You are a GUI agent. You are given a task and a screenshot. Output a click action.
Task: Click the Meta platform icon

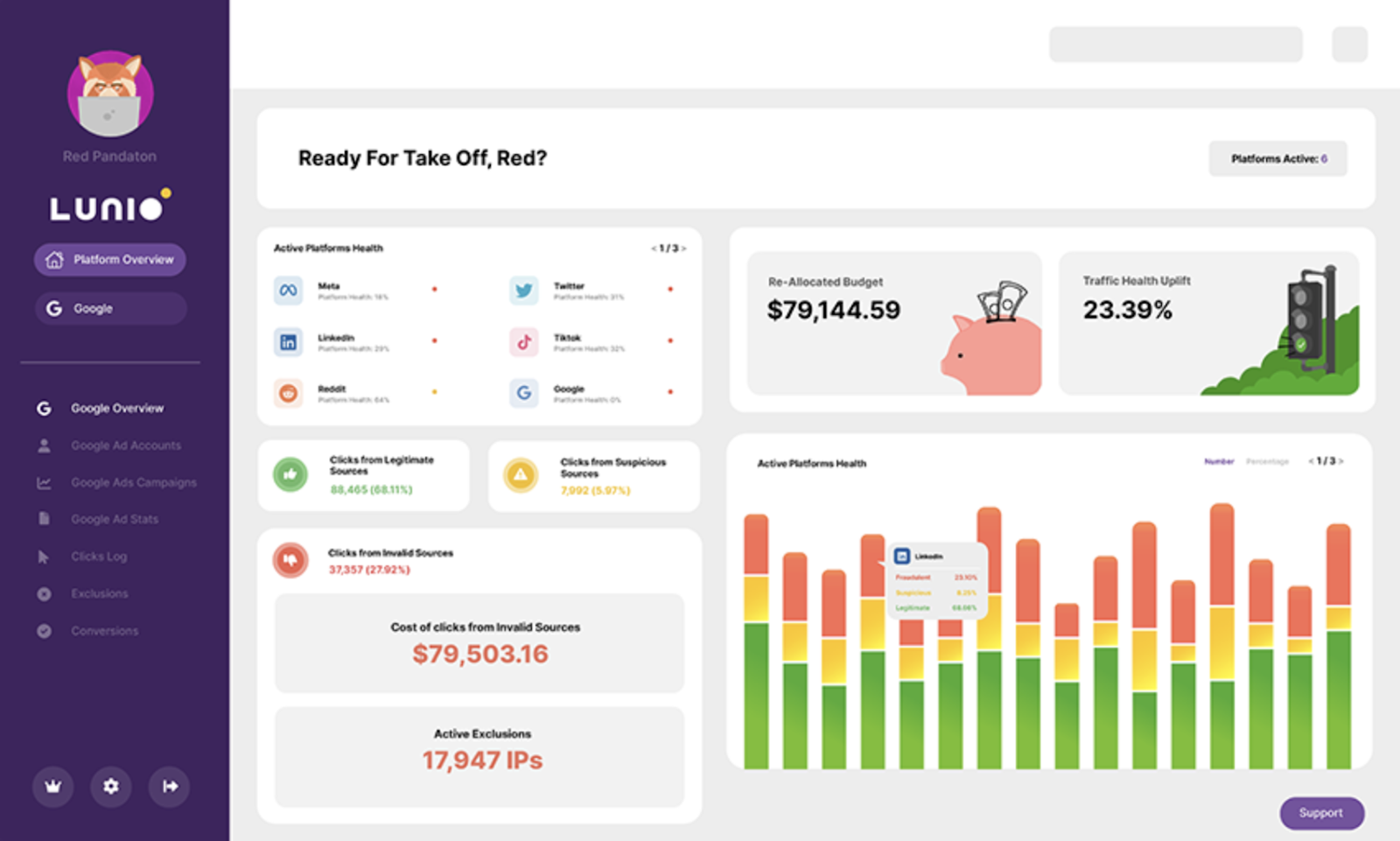(288, 291)
